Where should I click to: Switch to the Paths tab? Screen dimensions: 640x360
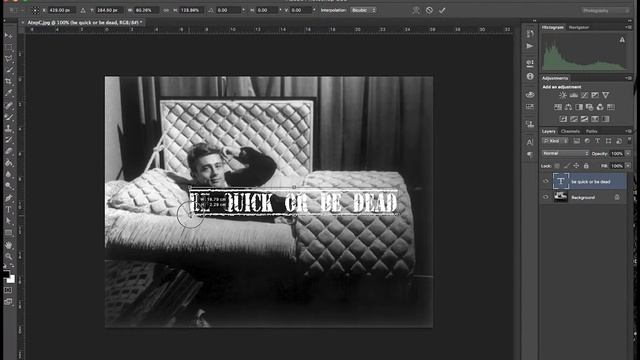pyautogui.click(x=591, y=131)
